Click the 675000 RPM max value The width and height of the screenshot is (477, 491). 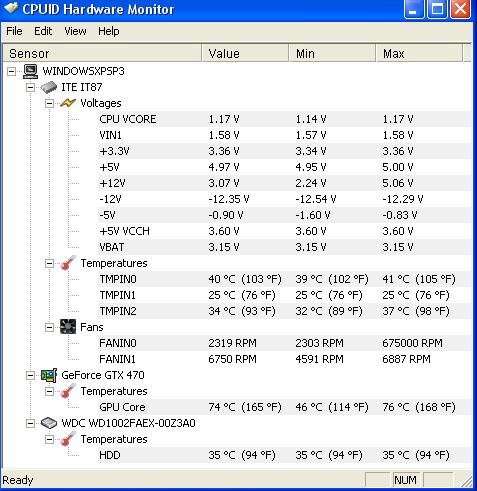click(x=413, y=343)
